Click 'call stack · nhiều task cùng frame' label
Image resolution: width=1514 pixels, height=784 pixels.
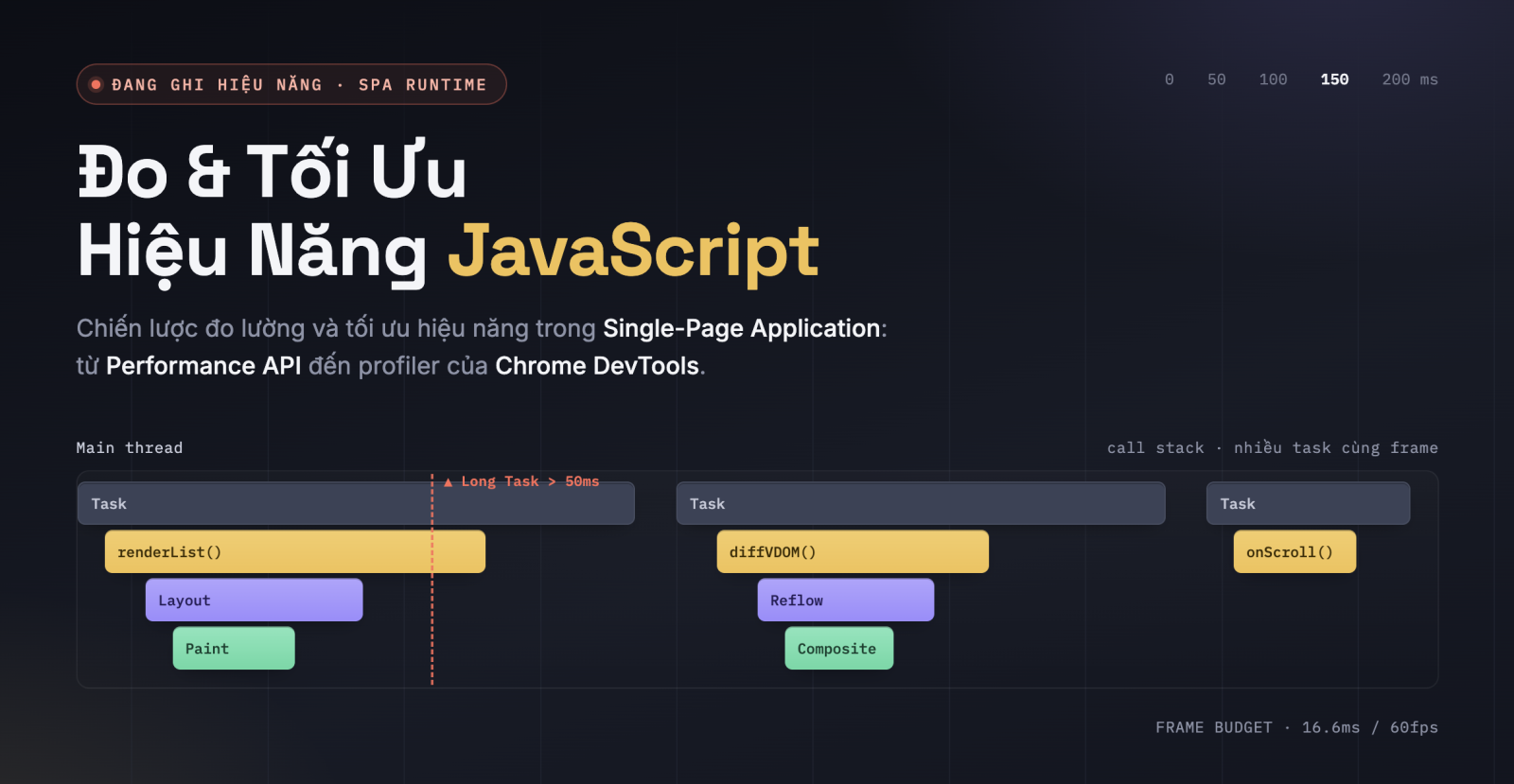(x=1273, y=447)
